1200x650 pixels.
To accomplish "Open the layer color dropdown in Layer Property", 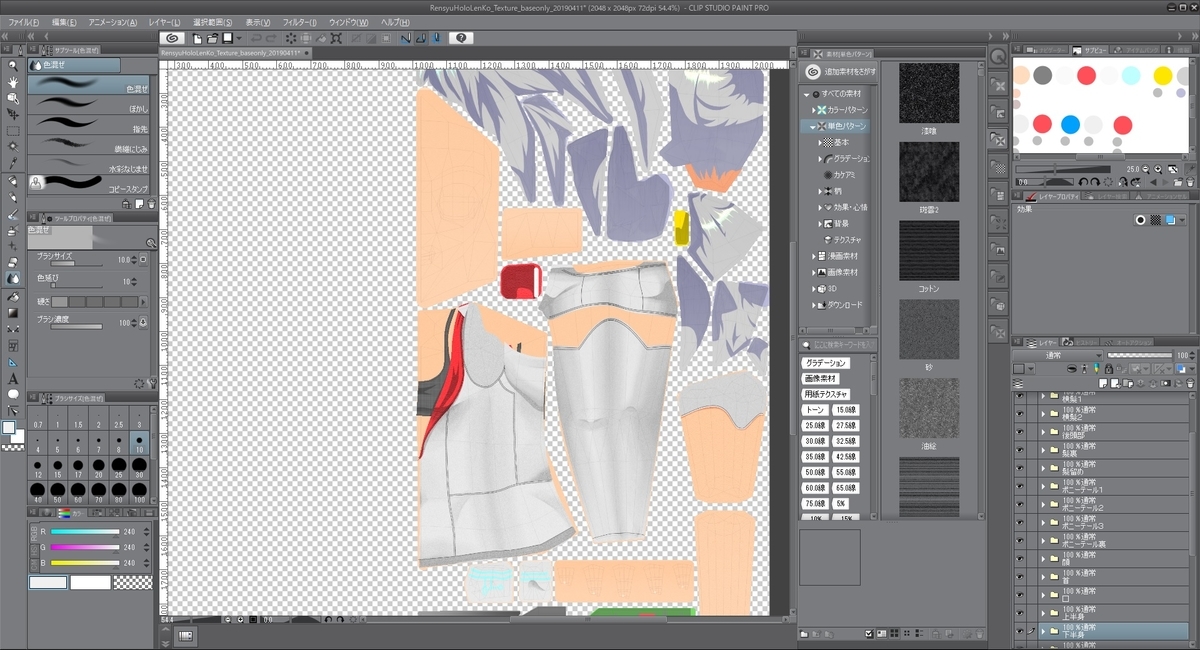I will 1182,220.
